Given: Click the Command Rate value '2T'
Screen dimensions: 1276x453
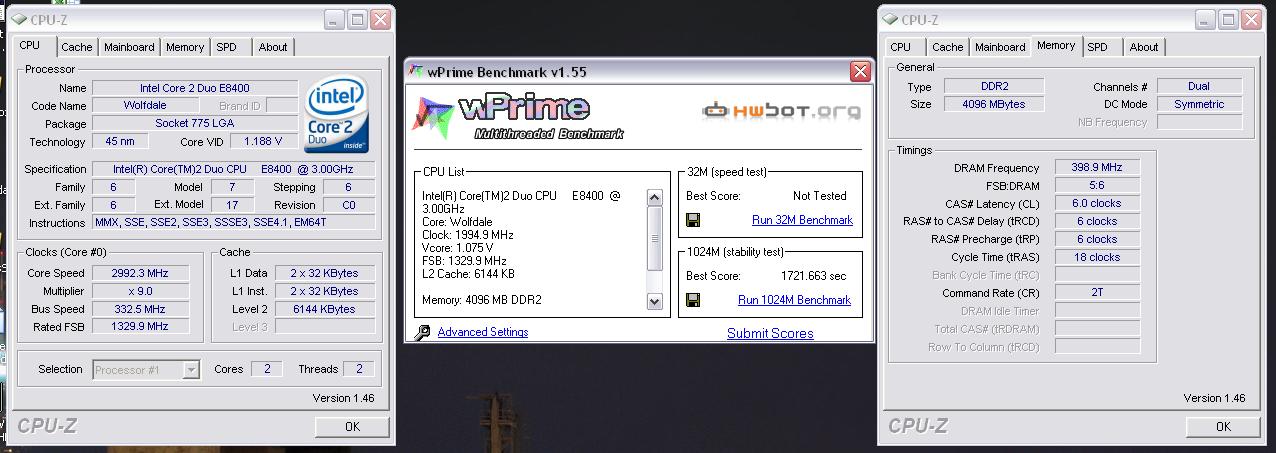Looking at the screenshot, I should coord(1097,293).
